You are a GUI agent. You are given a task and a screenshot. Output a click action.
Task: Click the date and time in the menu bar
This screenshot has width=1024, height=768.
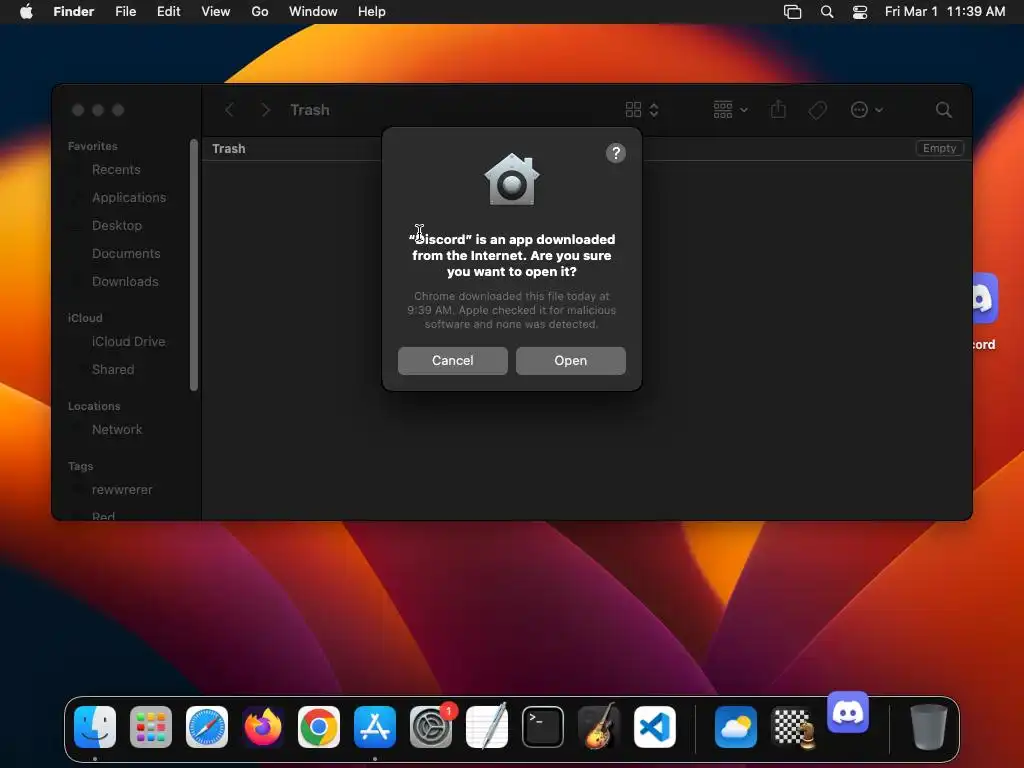click(x=945, y=11)
